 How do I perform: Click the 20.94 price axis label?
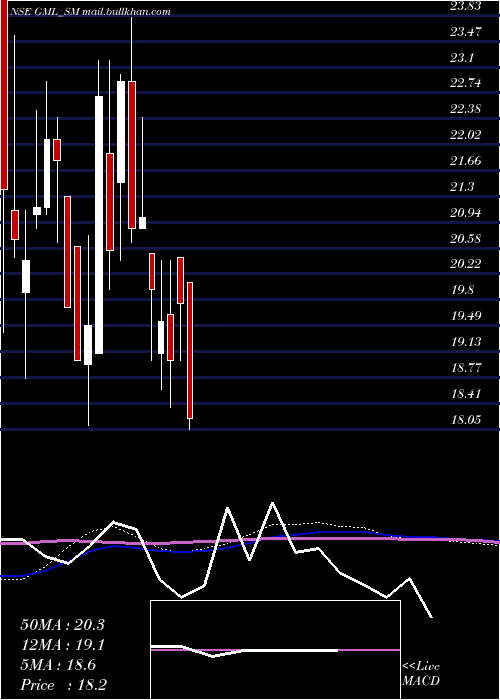pos(466,212)
